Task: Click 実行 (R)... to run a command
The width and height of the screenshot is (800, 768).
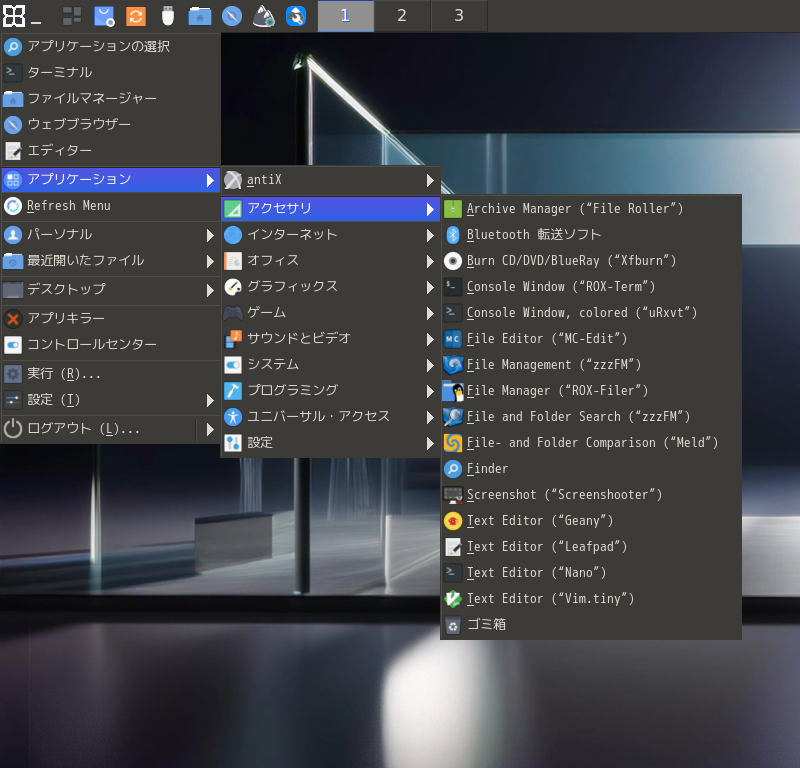Action: [64, 374]
